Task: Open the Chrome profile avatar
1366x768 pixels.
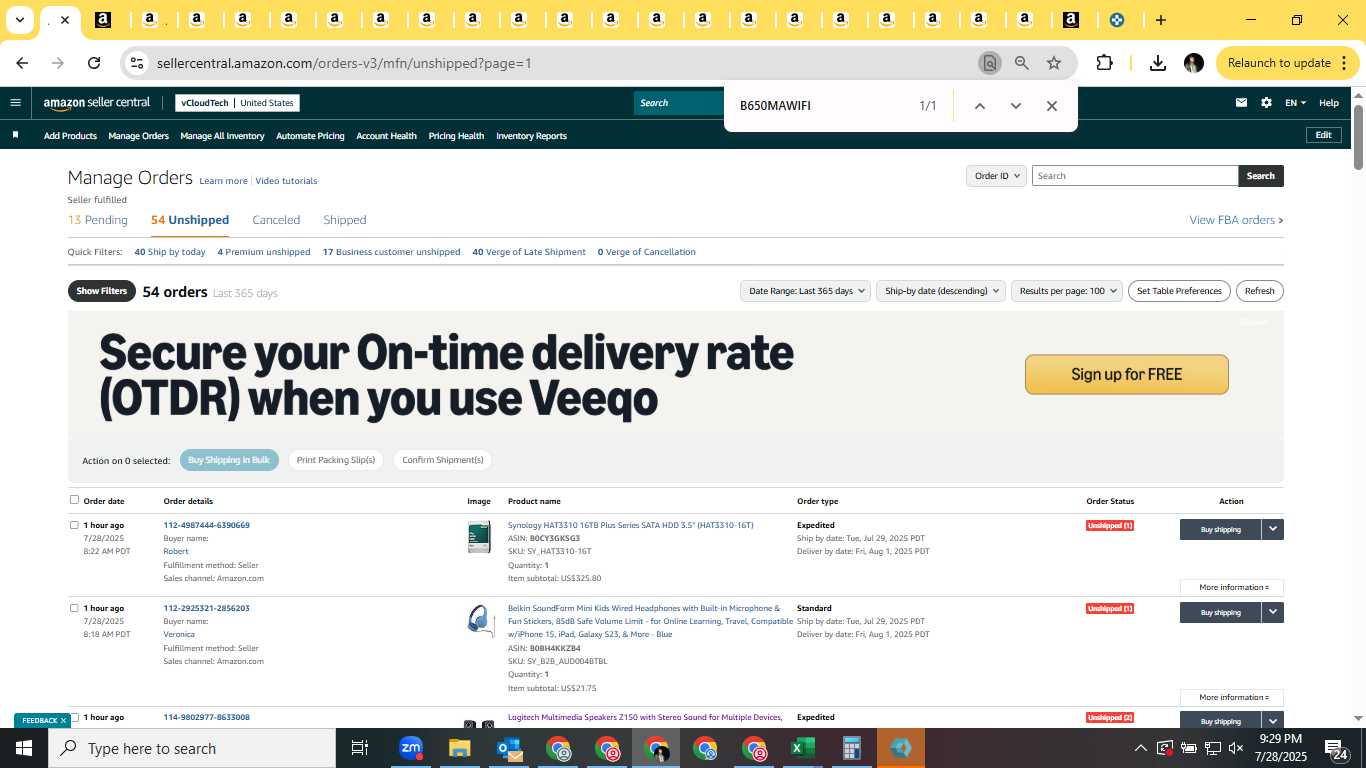Action: [x=1193, y=63]
